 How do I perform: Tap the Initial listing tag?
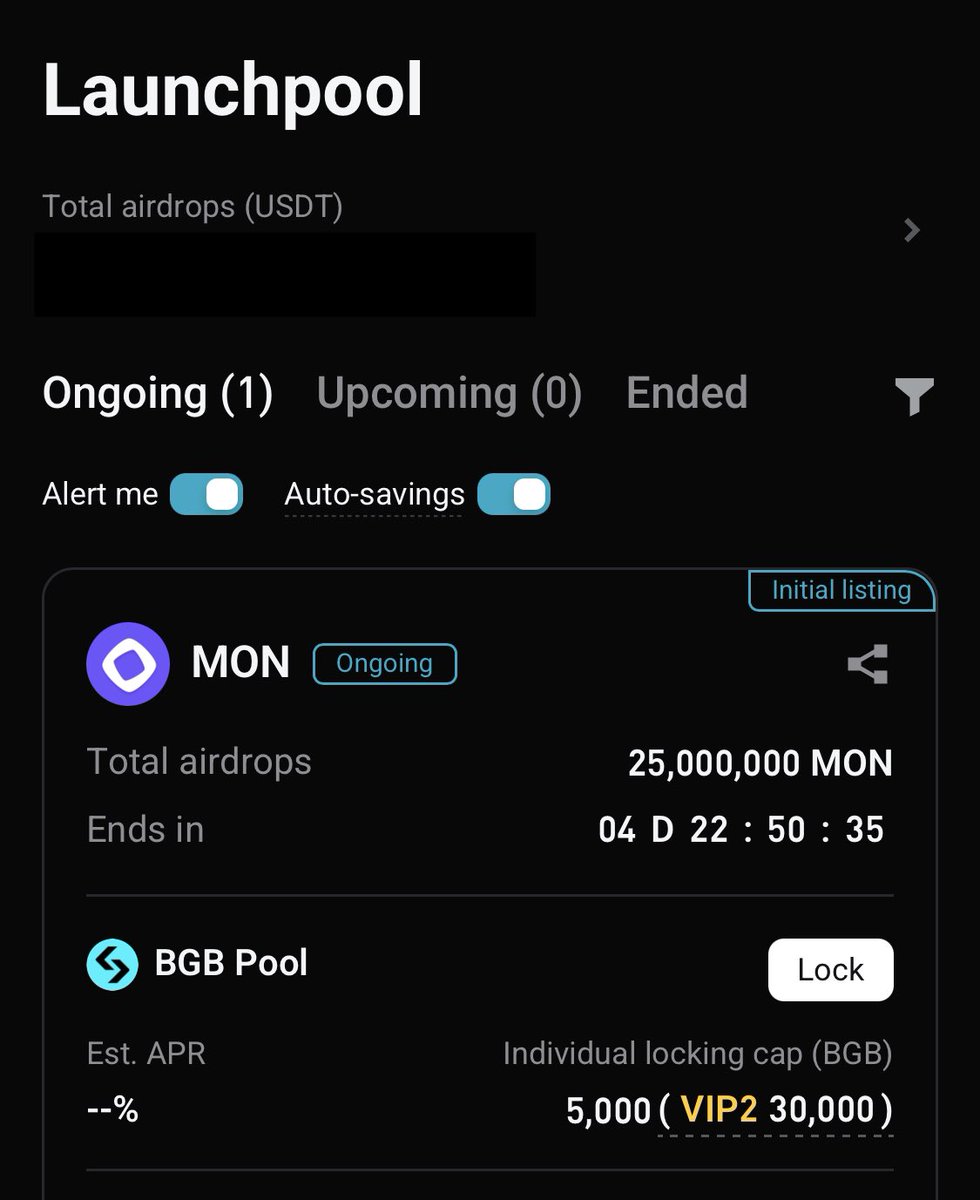point(841,590)
